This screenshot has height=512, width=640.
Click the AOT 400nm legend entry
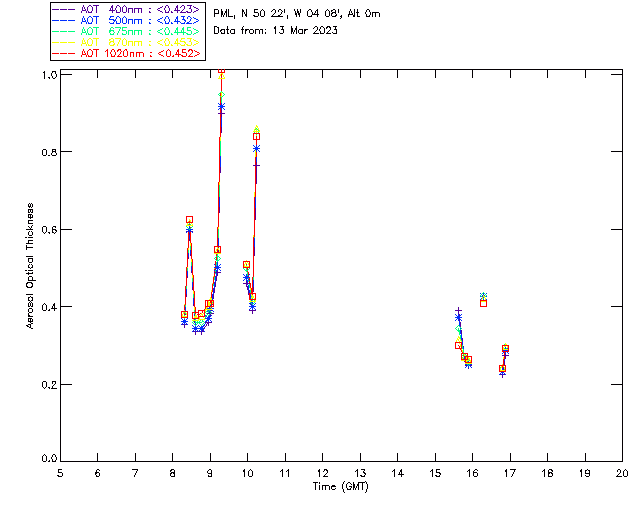(x=127, y=9)
